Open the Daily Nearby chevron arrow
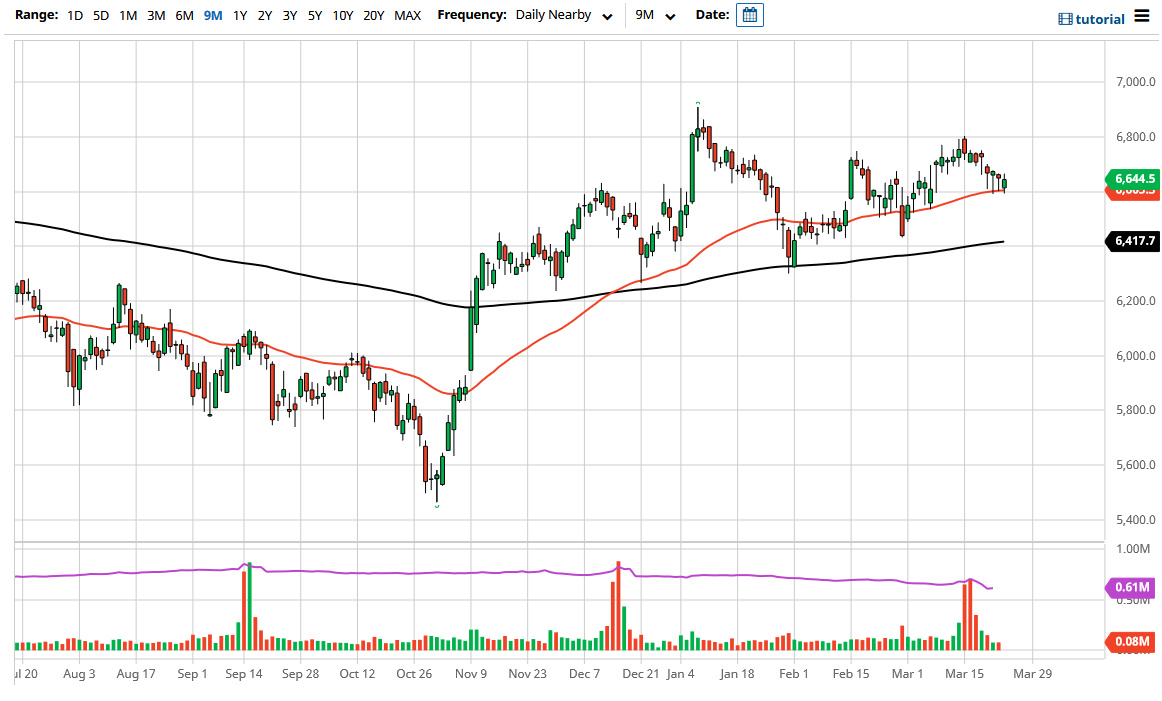This screenshot has width=1162, height=701. 607,16
